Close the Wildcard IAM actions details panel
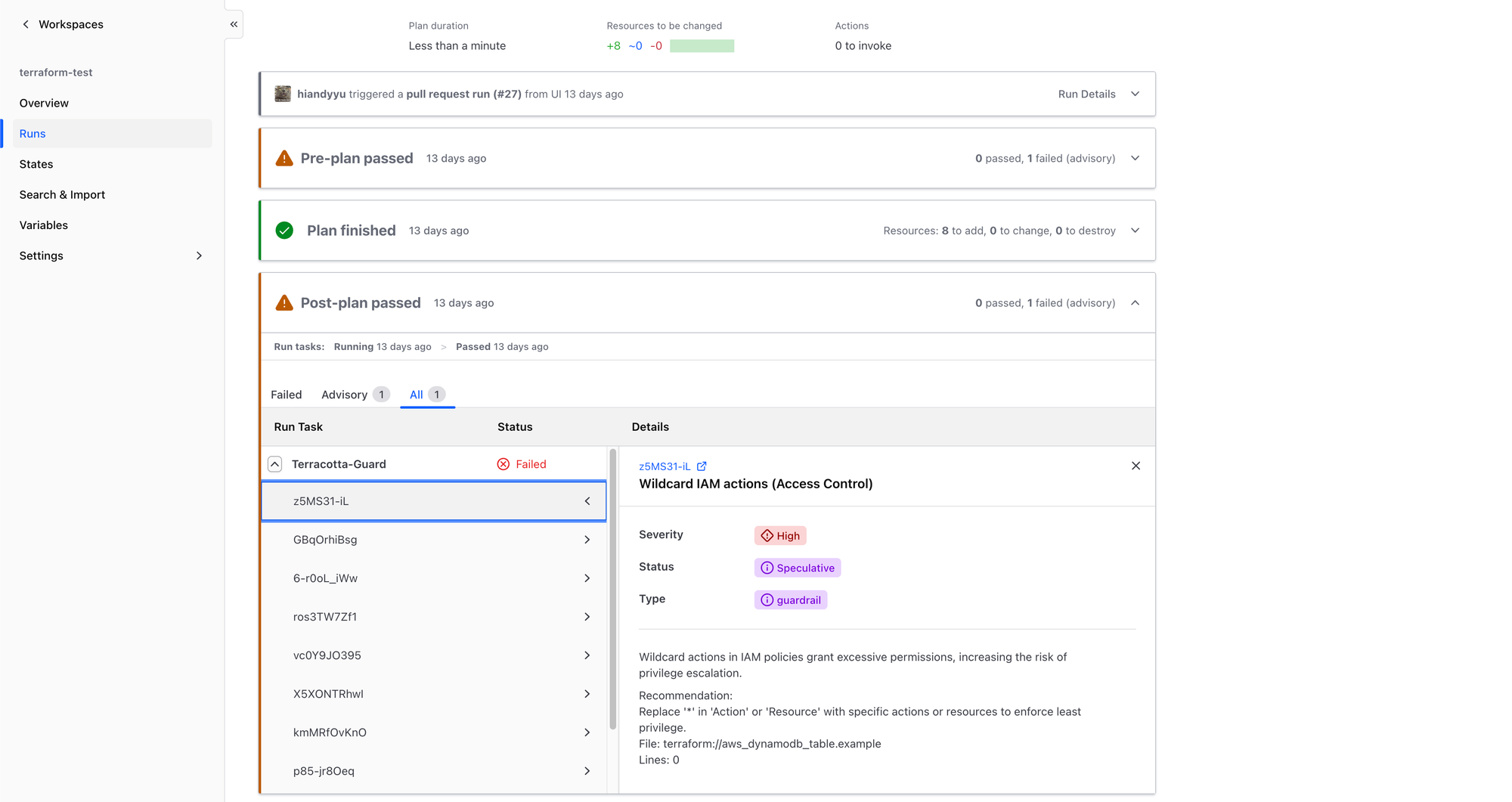1512x802 pixels. tap(1135, 466)
